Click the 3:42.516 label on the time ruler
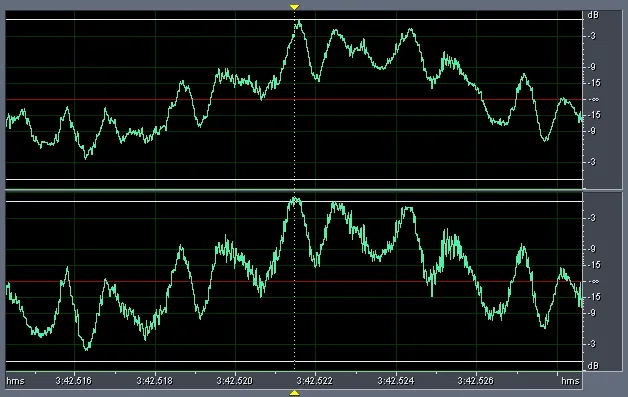 [x=74, y=381]
